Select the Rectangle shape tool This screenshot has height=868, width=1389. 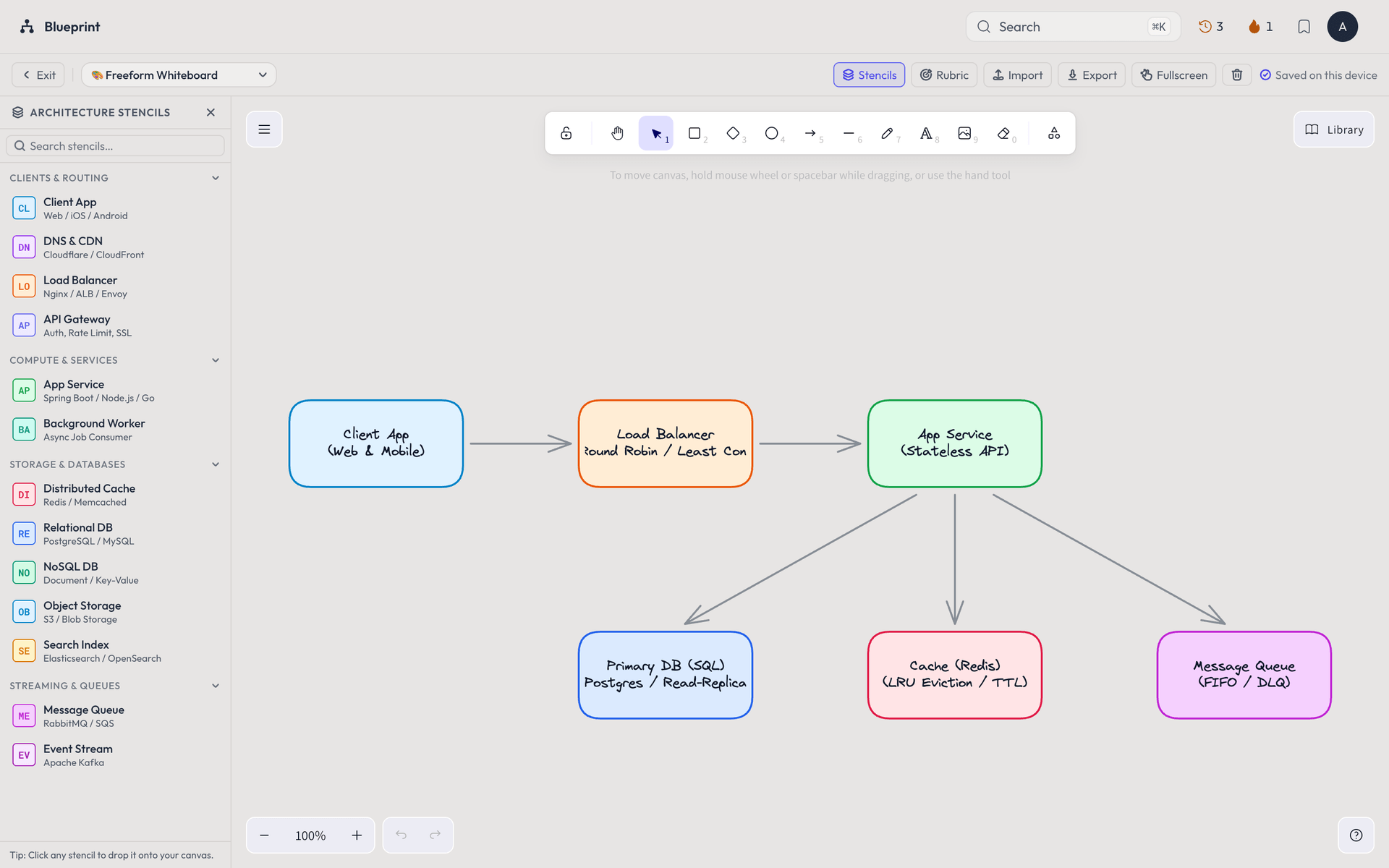[x=694, y=133]
